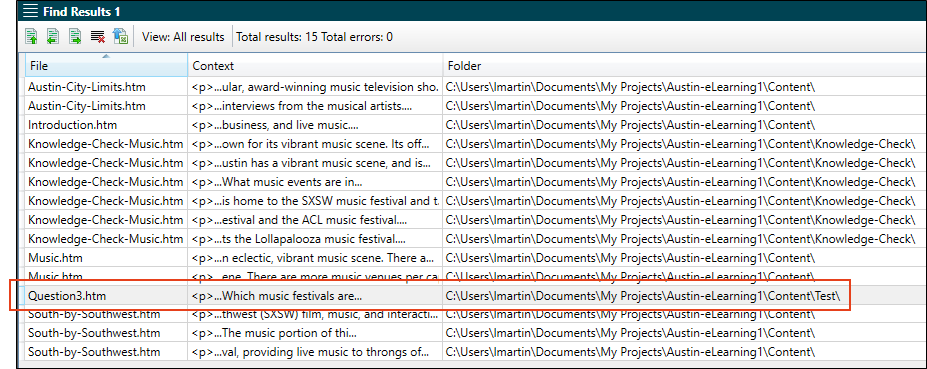Select Music.htm 'eclectic, vibrant music scene' result
Screen dimensions: 927x369
[x=313, y=257]
